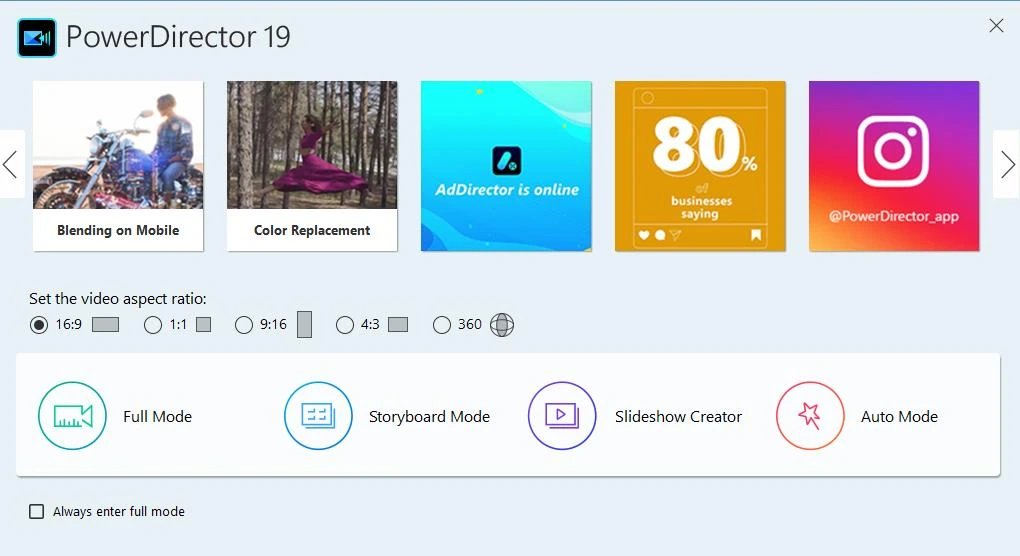1020x556 pixels.
Task: Choose the 9:16 aspect ratio option
Action: click(244, 324)
